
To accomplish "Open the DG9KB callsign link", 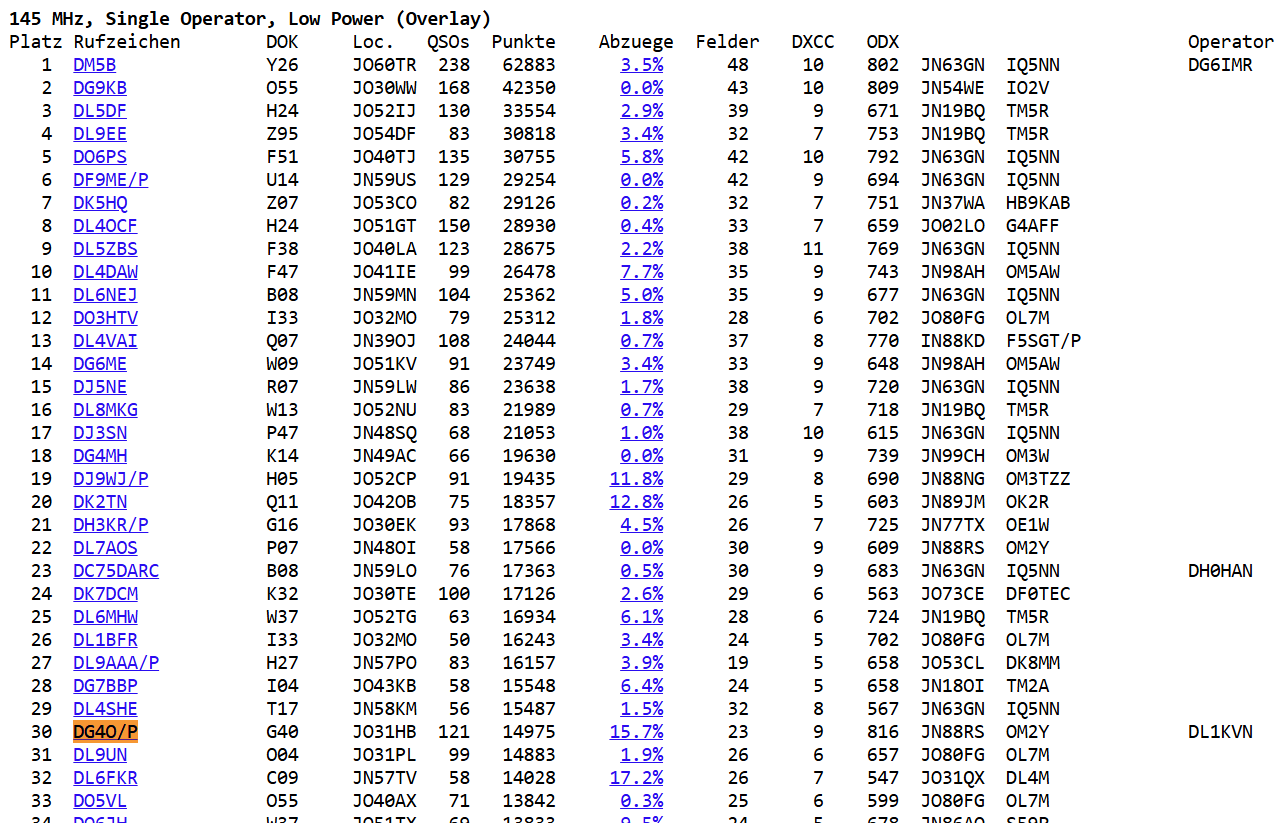I will [x=100, y=88].
